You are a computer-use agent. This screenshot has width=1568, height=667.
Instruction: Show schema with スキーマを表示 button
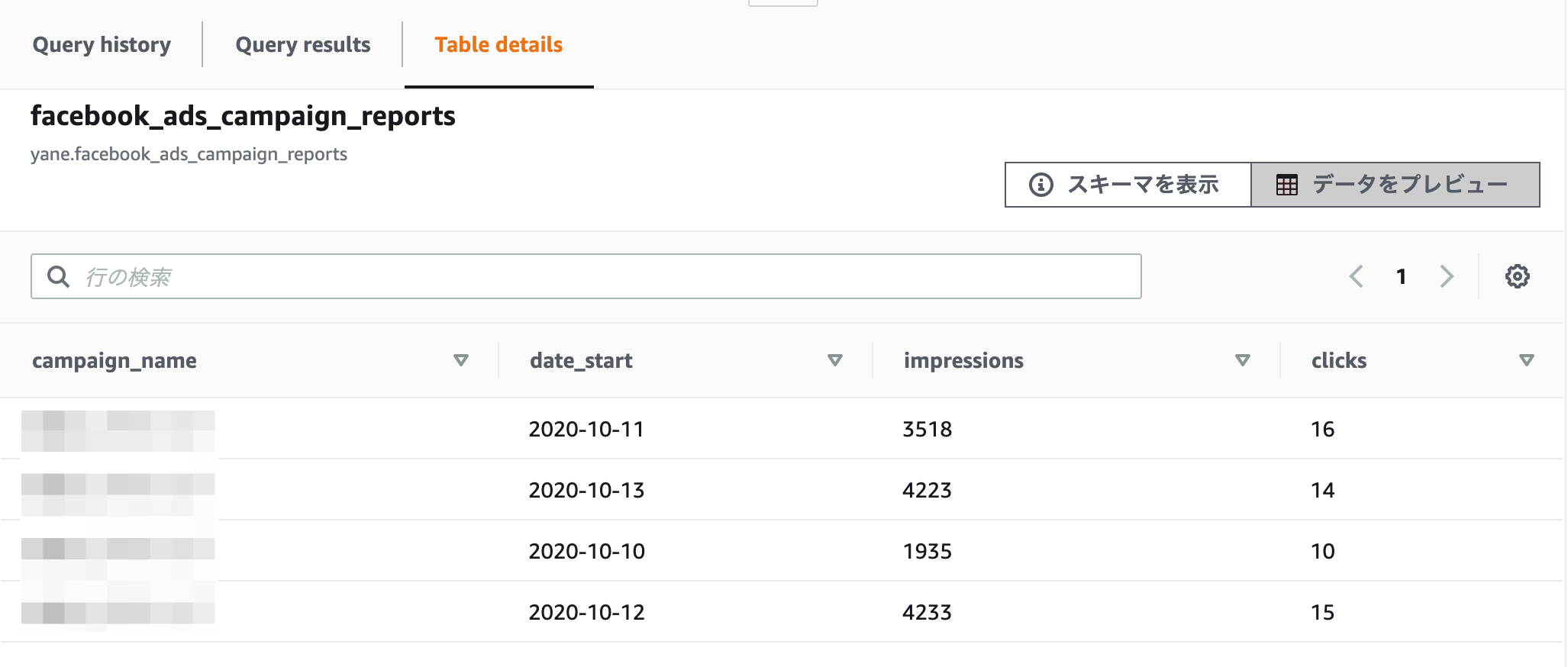point(1128,185)
